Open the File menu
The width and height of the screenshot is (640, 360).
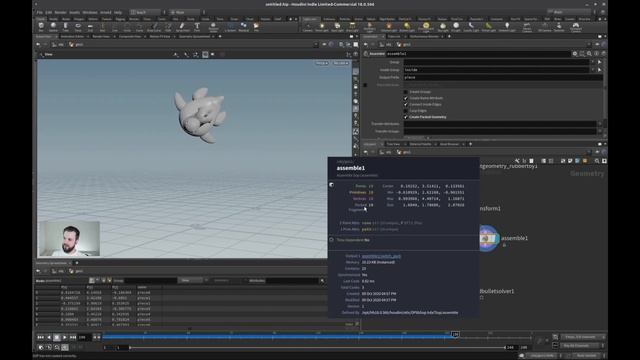40,12
